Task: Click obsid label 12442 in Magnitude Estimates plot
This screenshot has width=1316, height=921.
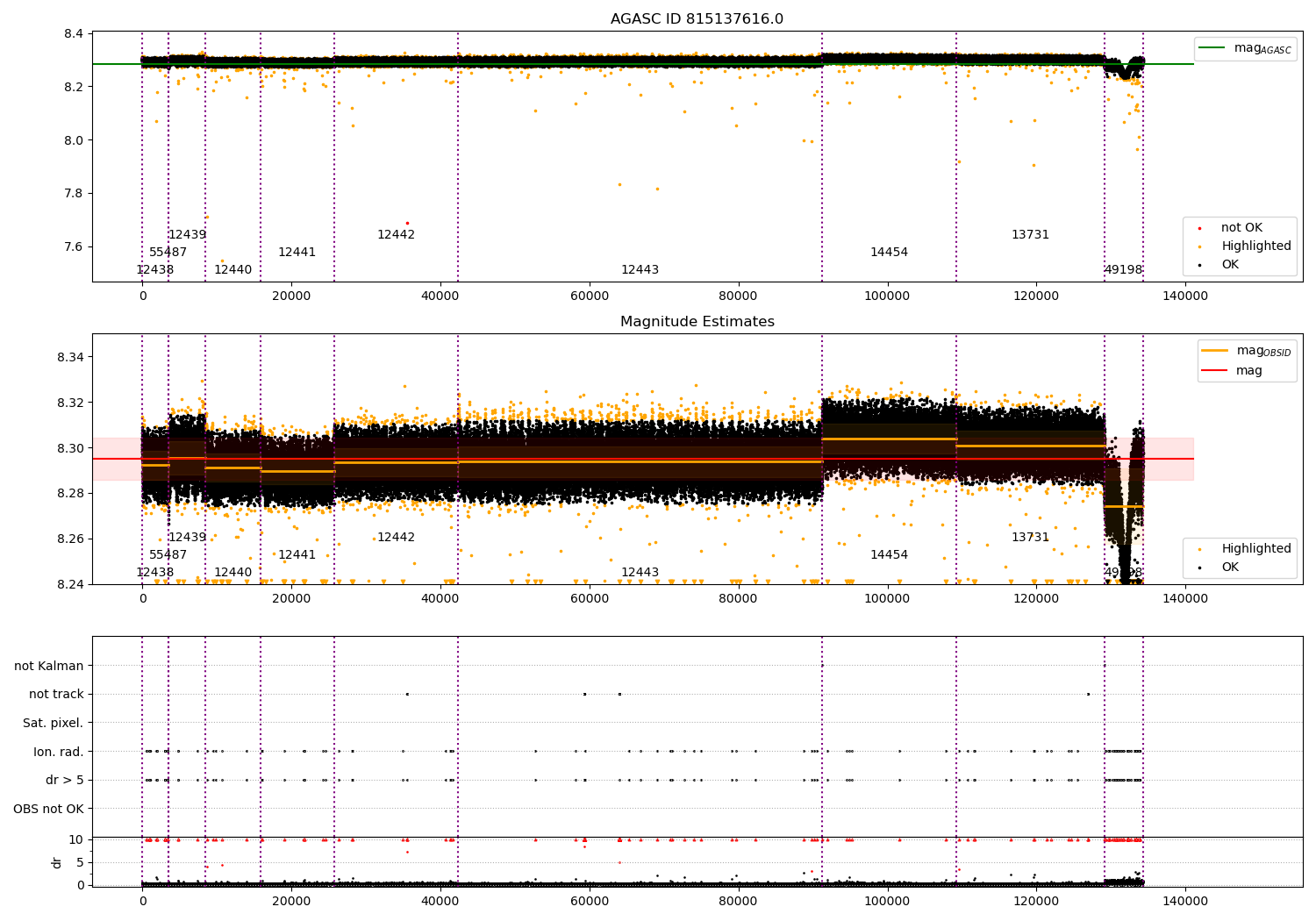Action: point(397,538)
